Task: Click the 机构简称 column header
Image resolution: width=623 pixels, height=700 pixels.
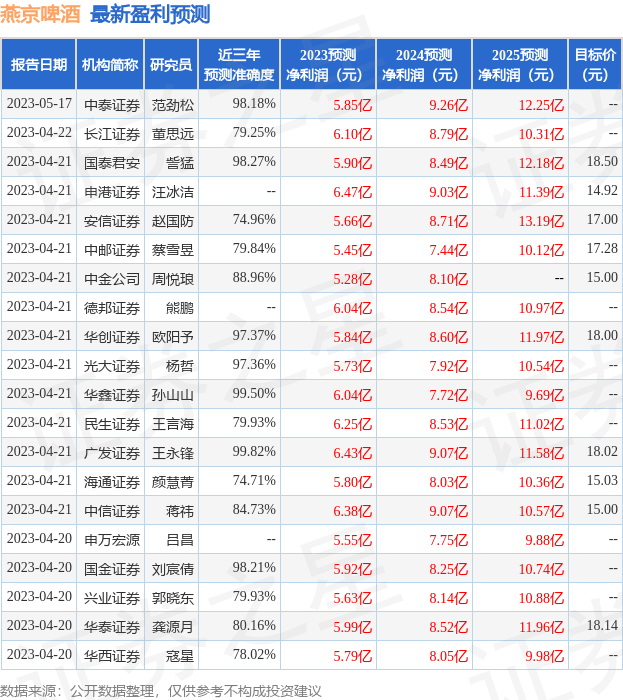Action: coord(110,64)
